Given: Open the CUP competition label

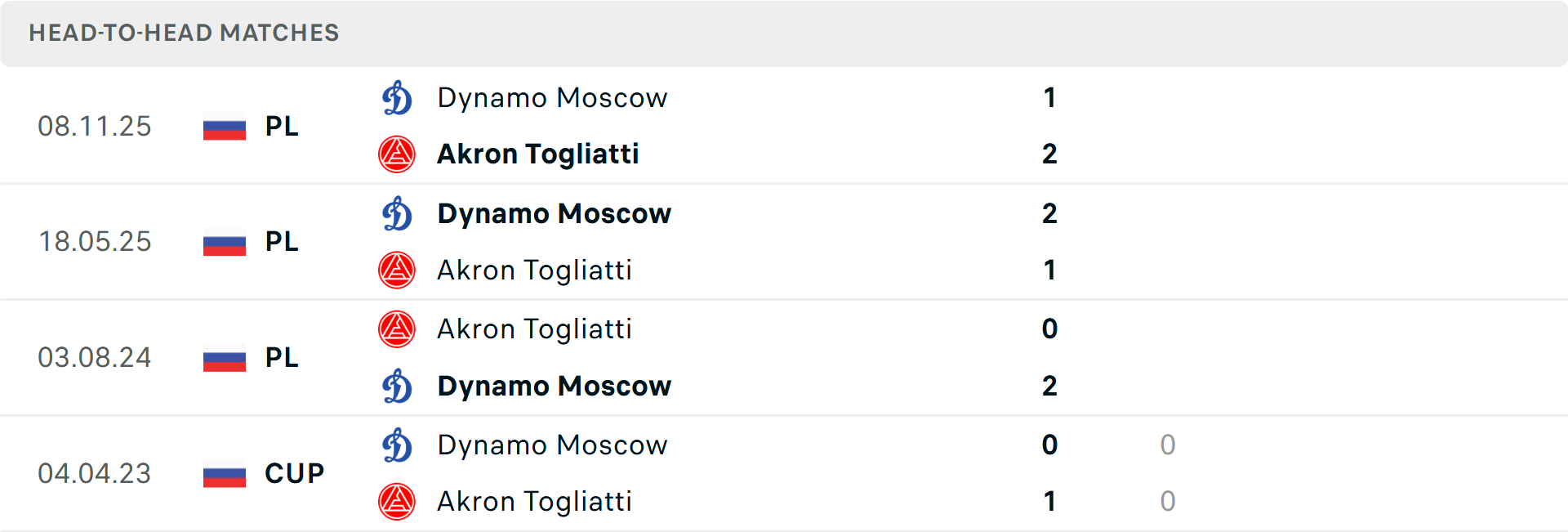Looking at the screenshot, I should [292, 473].
